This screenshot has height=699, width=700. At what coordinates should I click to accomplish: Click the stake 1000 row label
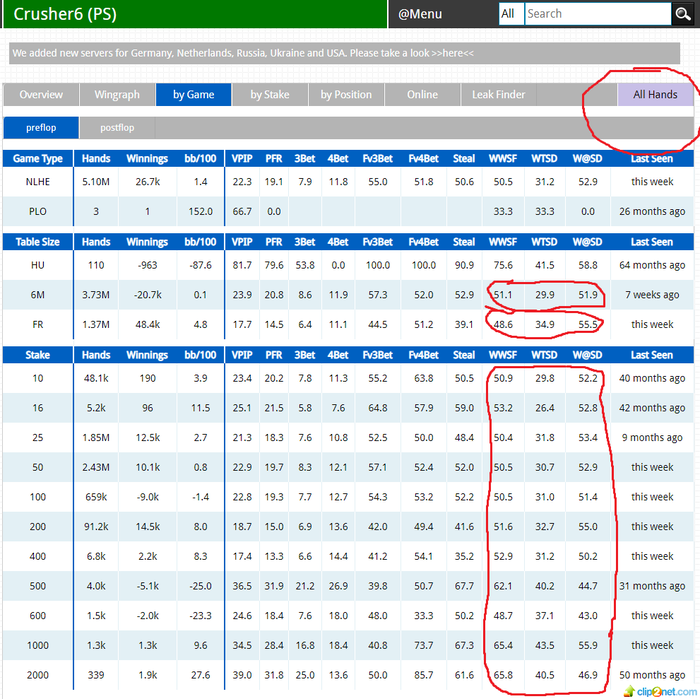(38, 645)
